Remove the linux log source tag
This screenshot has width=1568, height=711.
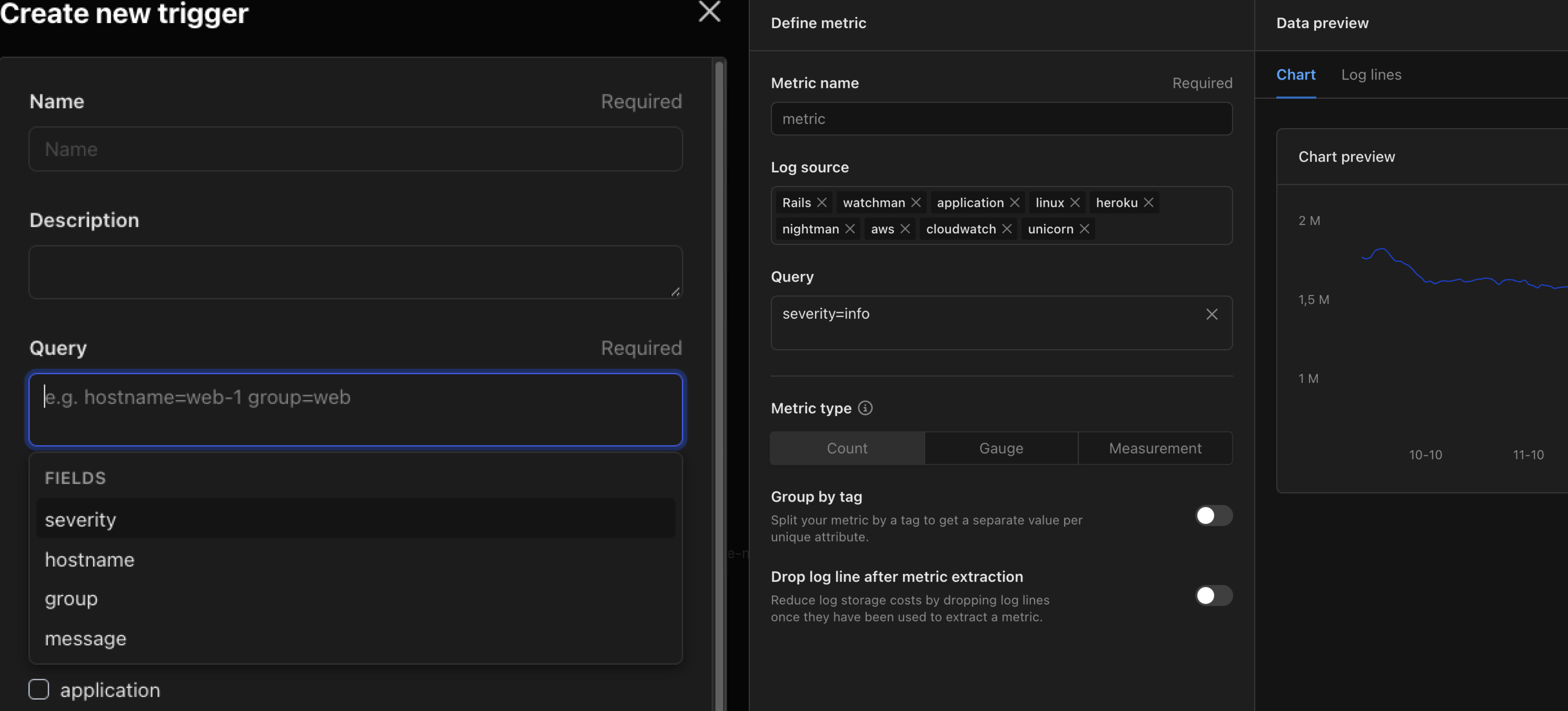coord(1075,203)
